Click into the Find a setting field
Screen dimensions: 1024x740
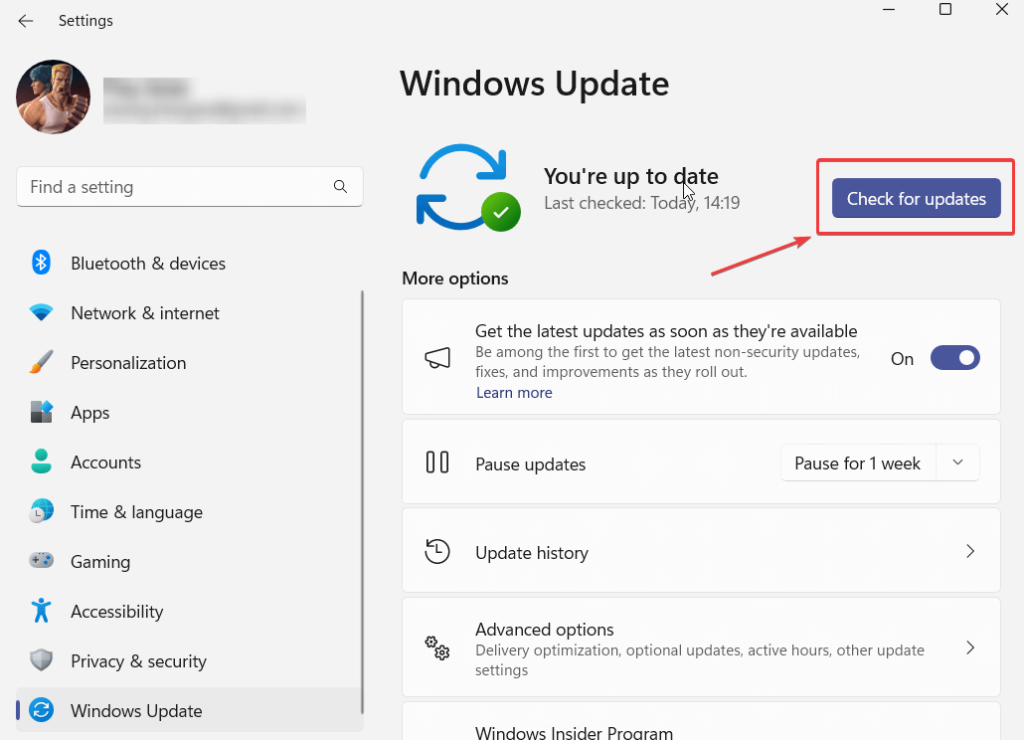point(175,187)
